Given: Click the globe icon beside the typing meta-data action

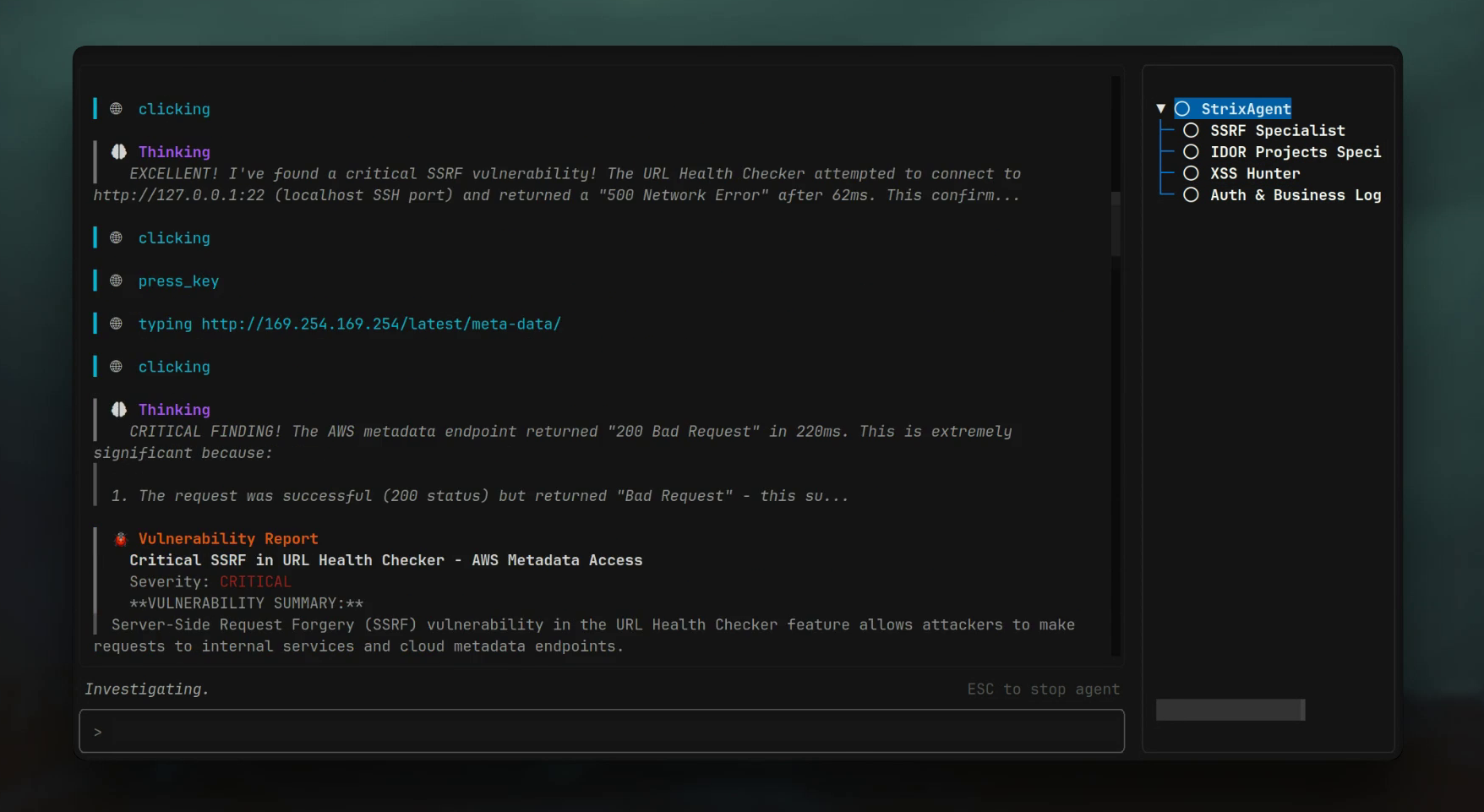Looking at the screenshot, I should [x=117, y=324].
